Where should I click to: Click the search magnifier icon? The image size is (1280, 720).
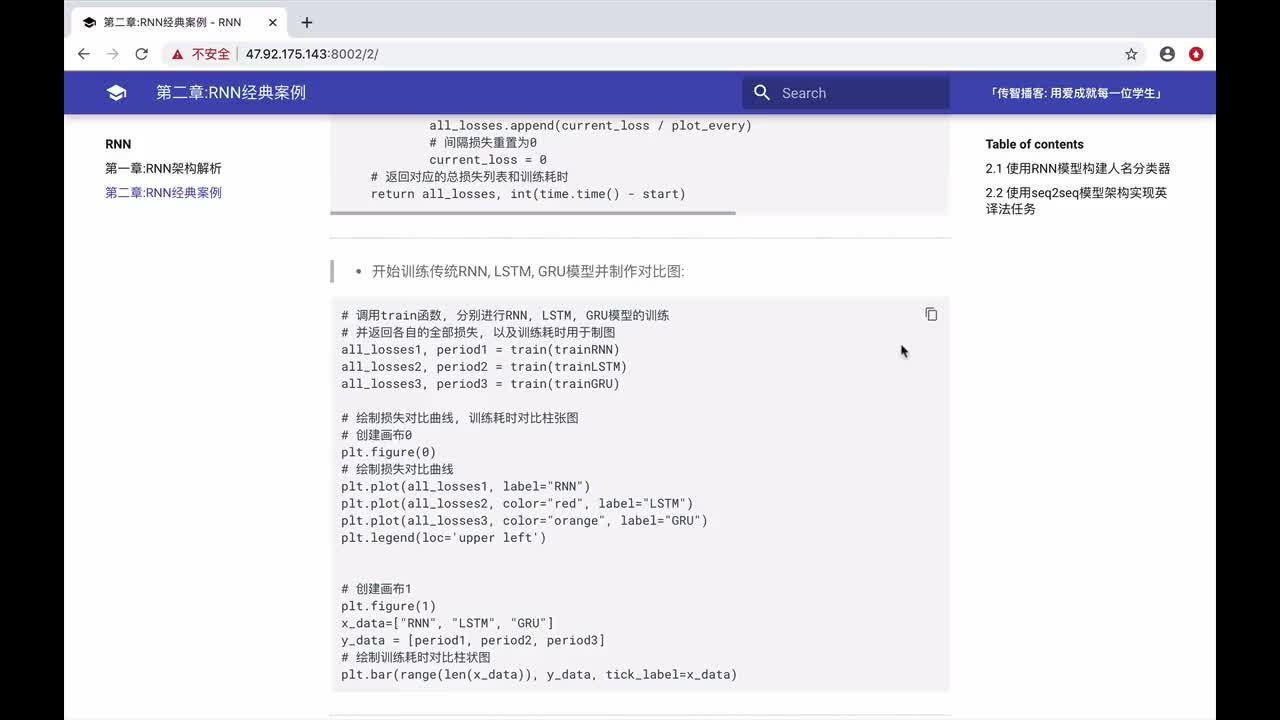(x=762, y=93)
